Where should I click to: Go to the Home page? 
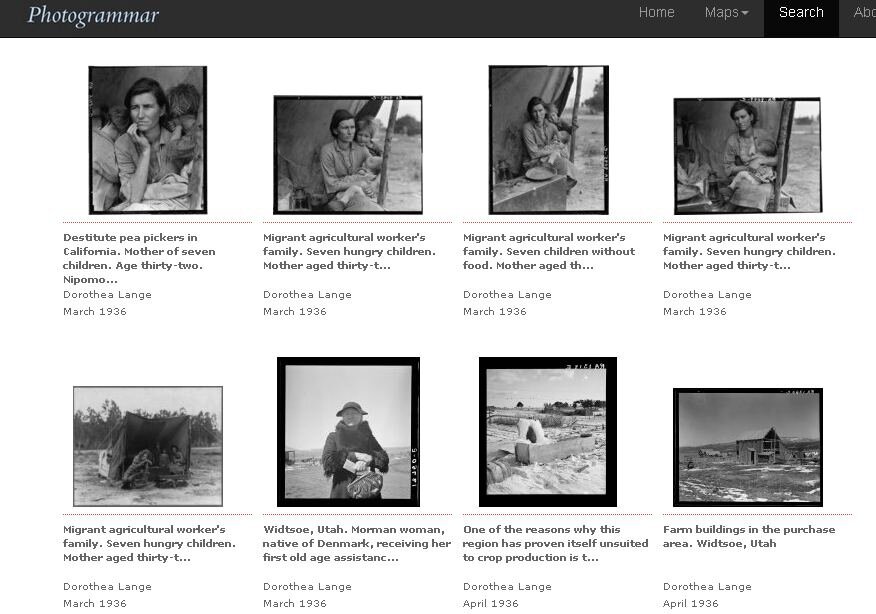656,12
